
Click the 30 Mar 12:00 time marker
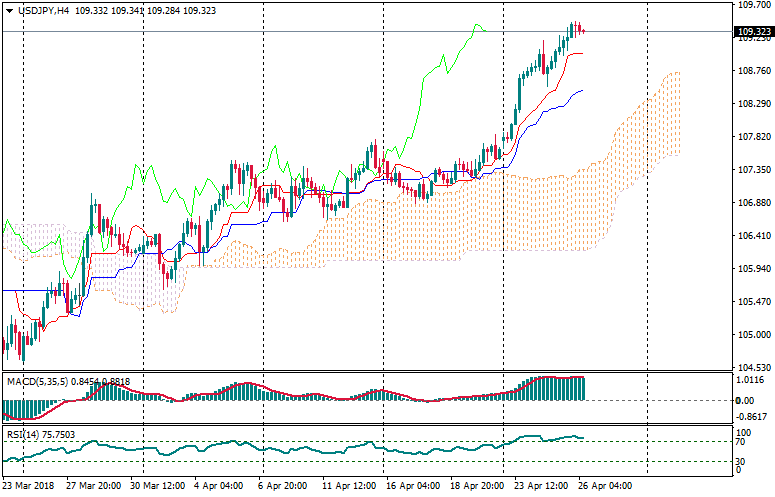tap(159, 487)
